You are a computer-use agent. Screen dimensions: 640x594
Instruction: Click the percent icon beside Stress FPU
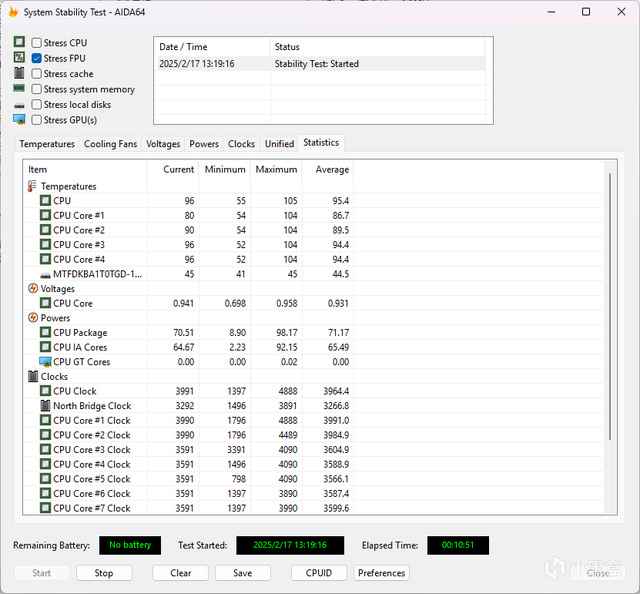click(x=19, y=57)
